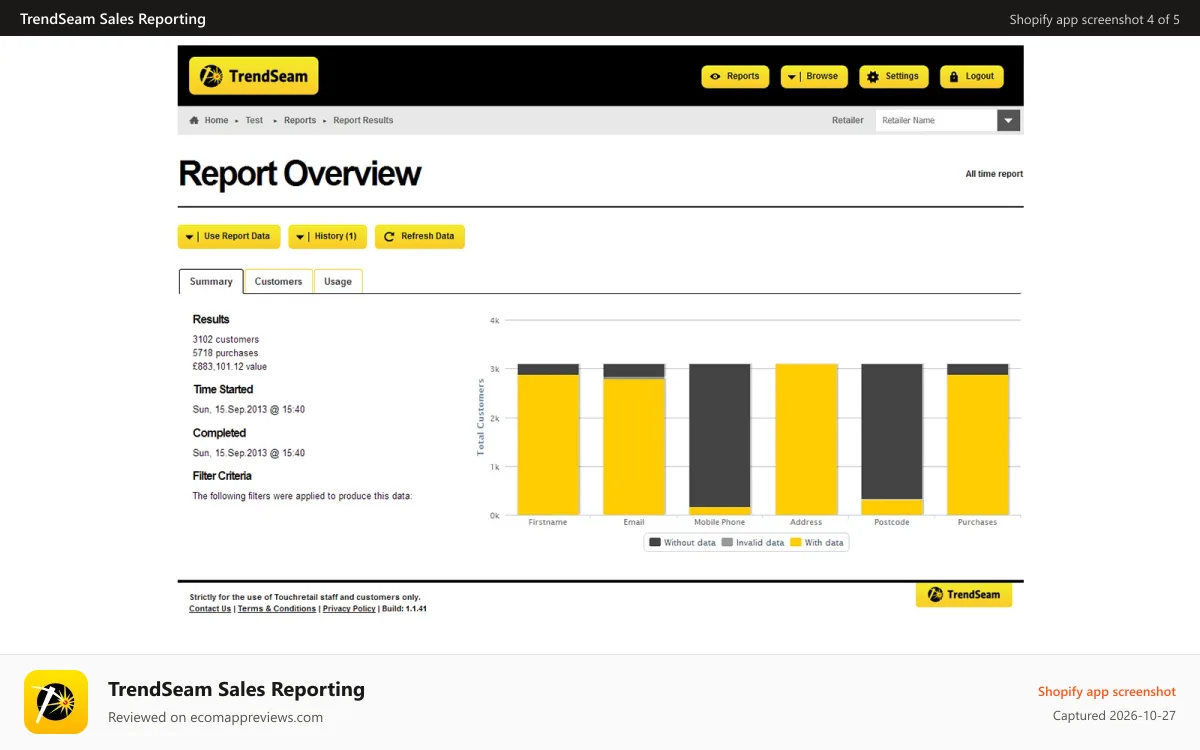Select the '£883,101.12 value' text
Viewport: 1200px width, 750px height.
(230, 367)
